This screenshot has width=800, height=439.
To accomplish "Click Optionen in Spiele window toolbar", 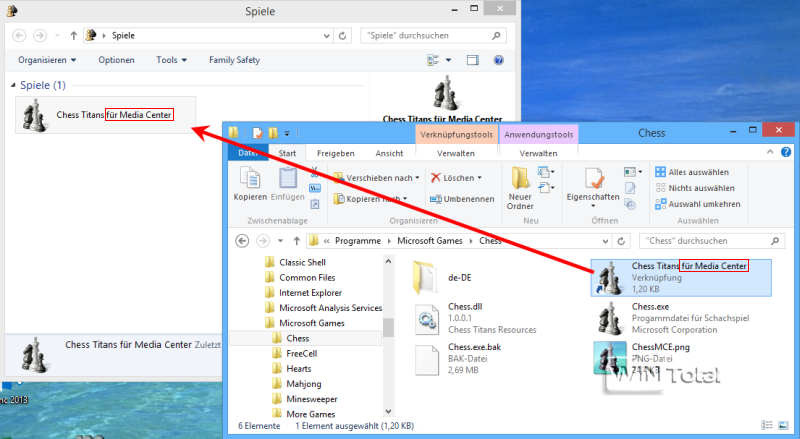I will (x=116, y=60).
